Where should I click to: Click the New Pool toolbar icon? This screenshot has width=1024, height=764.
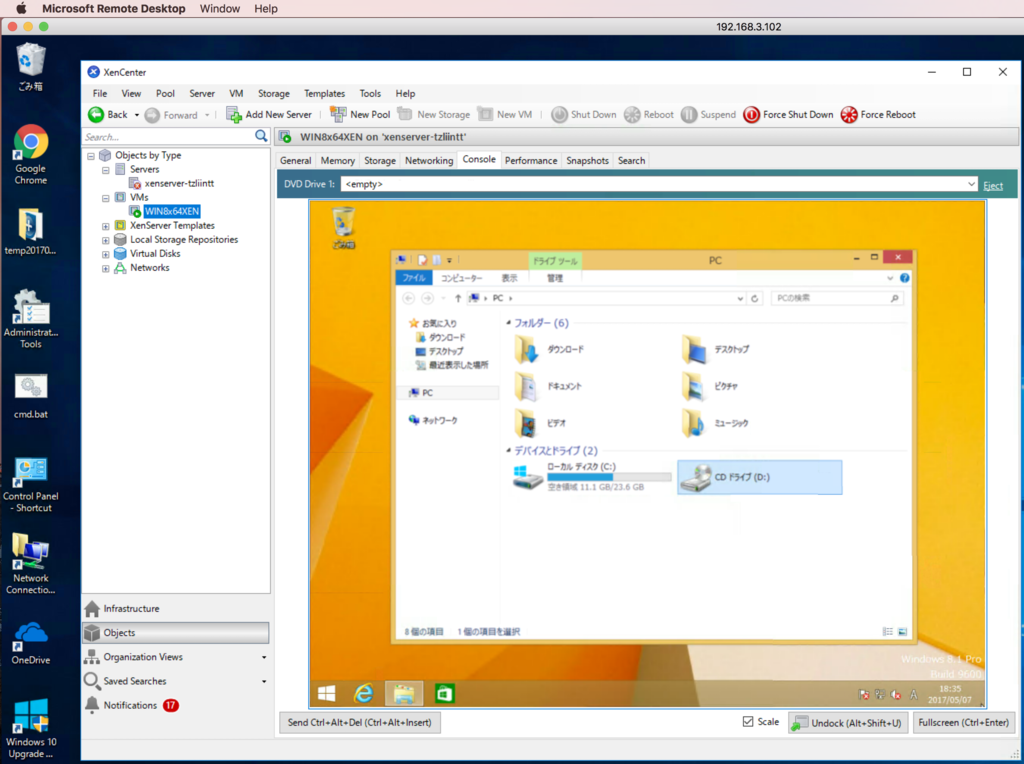pyautogui.click(x=338, y=114)
